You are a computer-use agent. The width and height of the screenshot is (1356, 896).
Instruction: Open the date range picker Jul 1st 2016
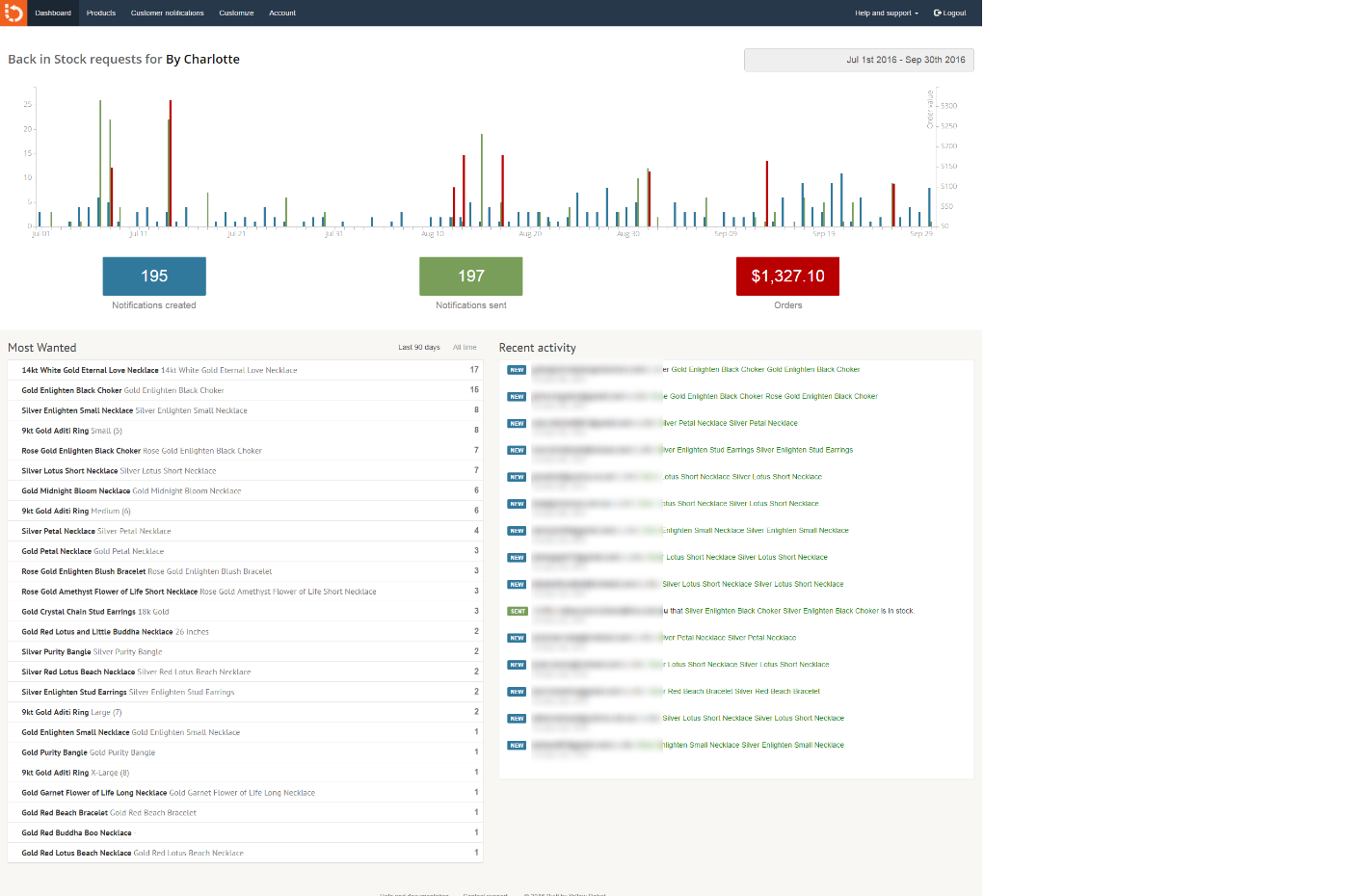(859, 60)
